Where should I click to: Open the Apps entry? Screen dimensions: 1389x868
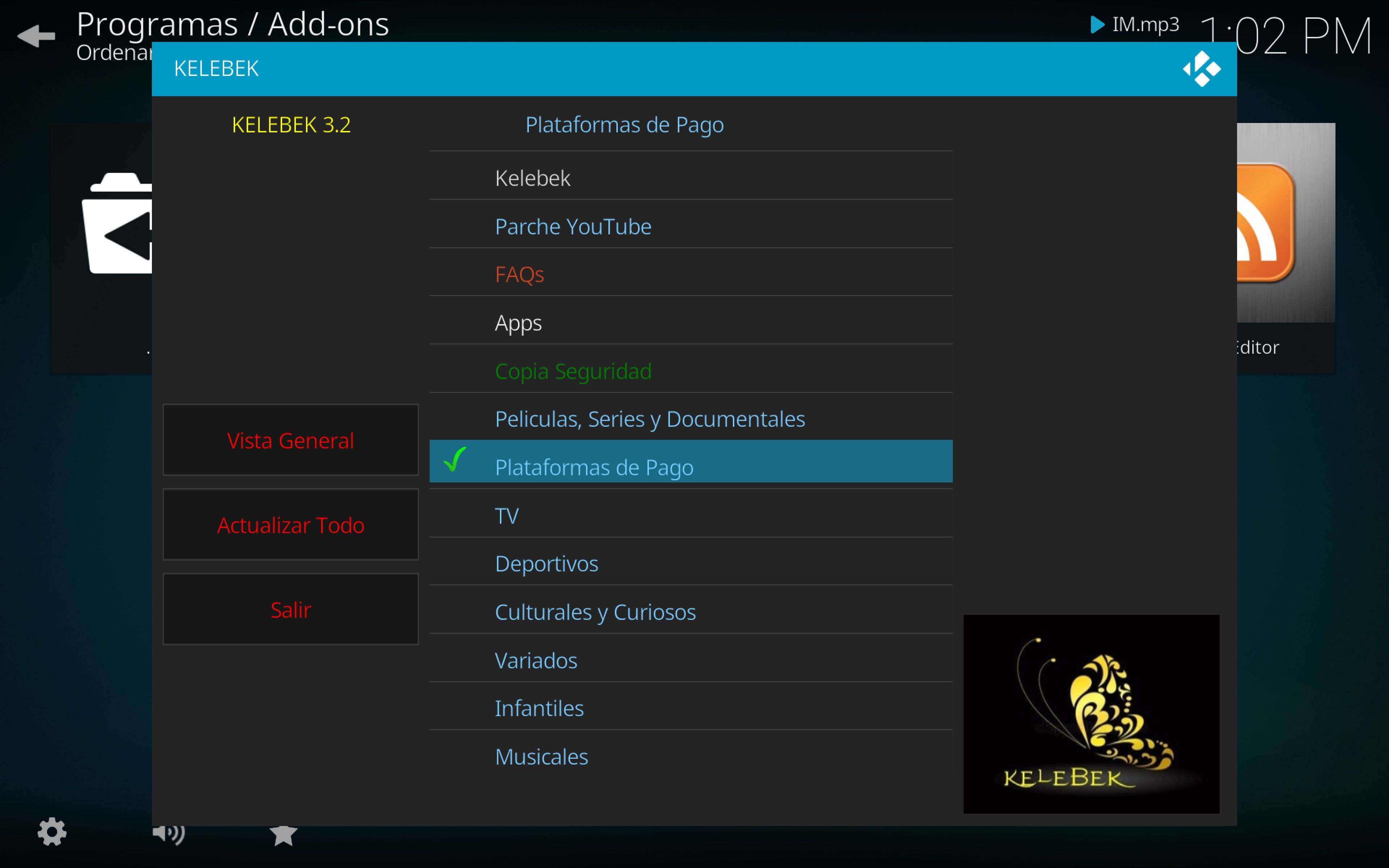691,323
